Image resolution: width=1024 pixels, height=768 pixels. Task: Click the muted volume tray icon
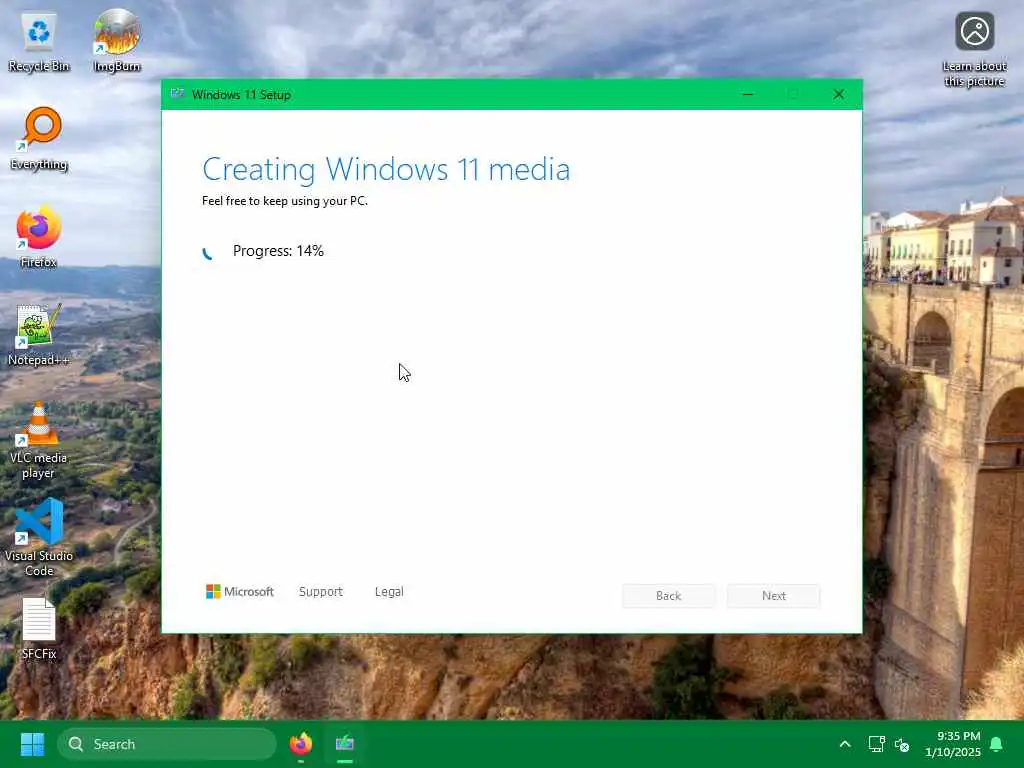[x=902, y=744]
